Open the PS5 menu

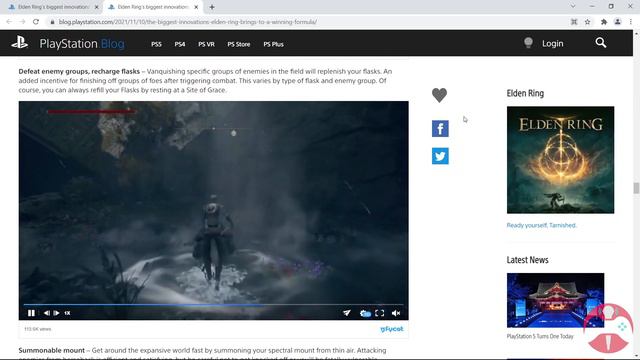click(x=156, y=44)
